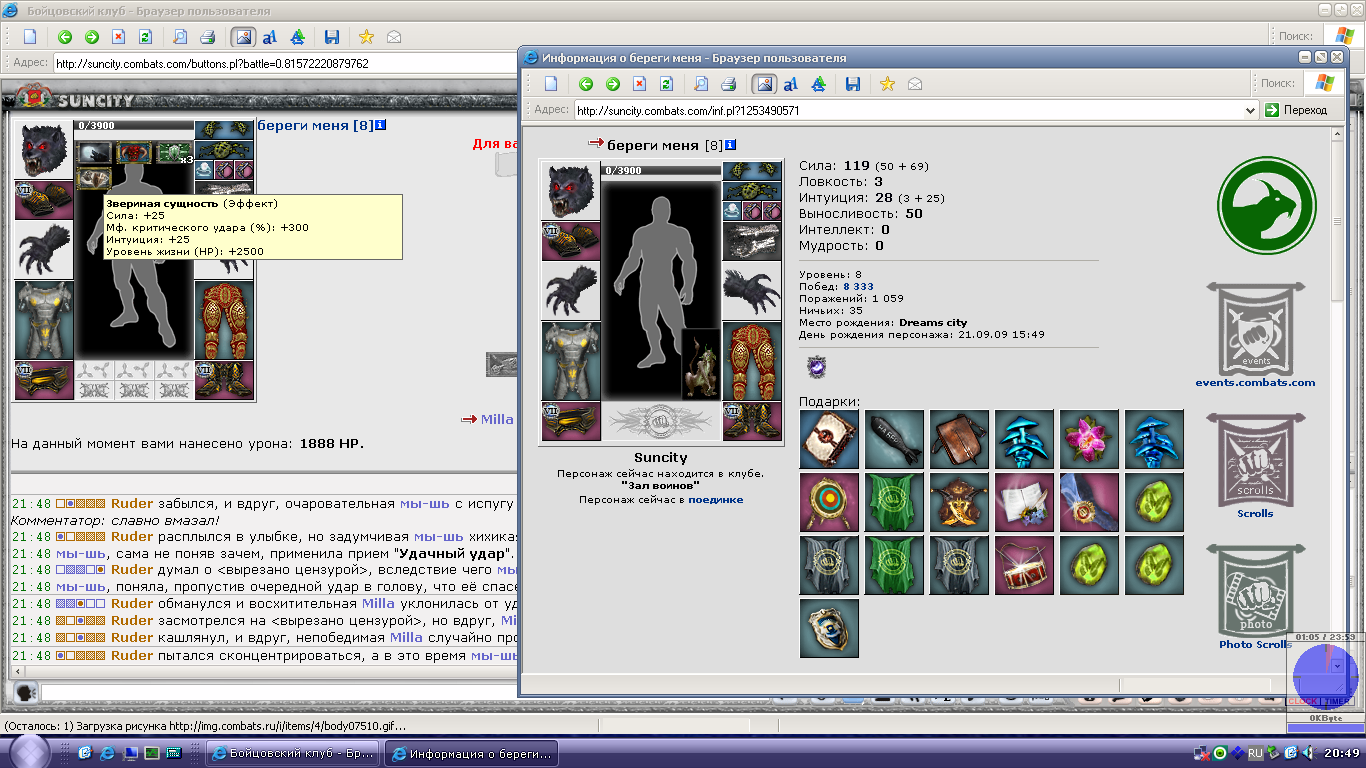Image resolution: width=1366 pixels, height=768 pixels.
Task: Toggle image display in Бойцовский клуб window toolbar
Action: click(242, 37)
